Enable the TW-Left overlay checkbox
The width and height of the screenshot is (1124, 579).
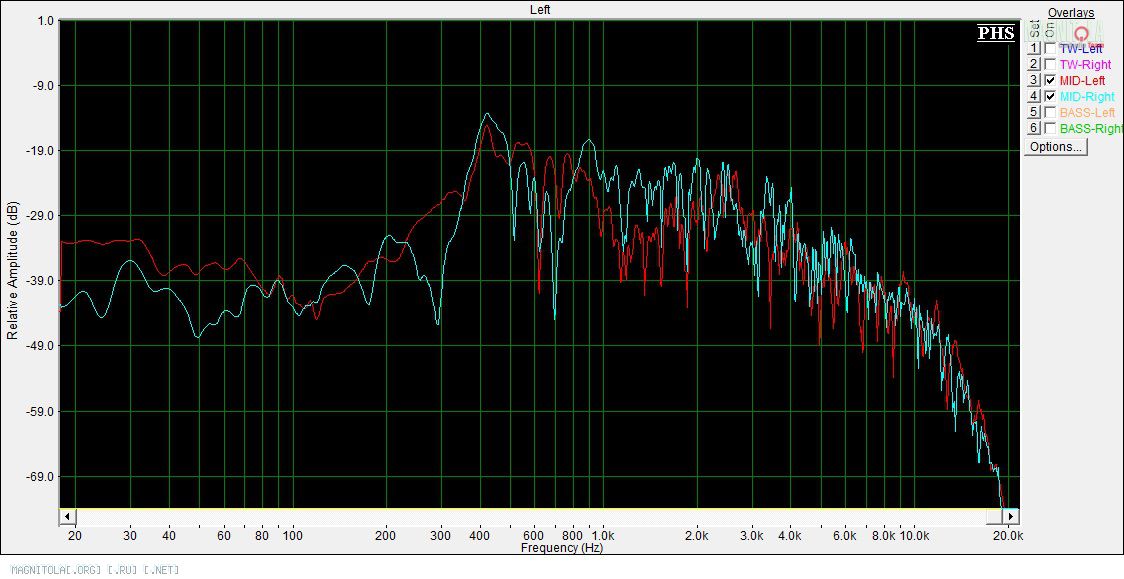pyautogui.click(x=1050, y=48)
